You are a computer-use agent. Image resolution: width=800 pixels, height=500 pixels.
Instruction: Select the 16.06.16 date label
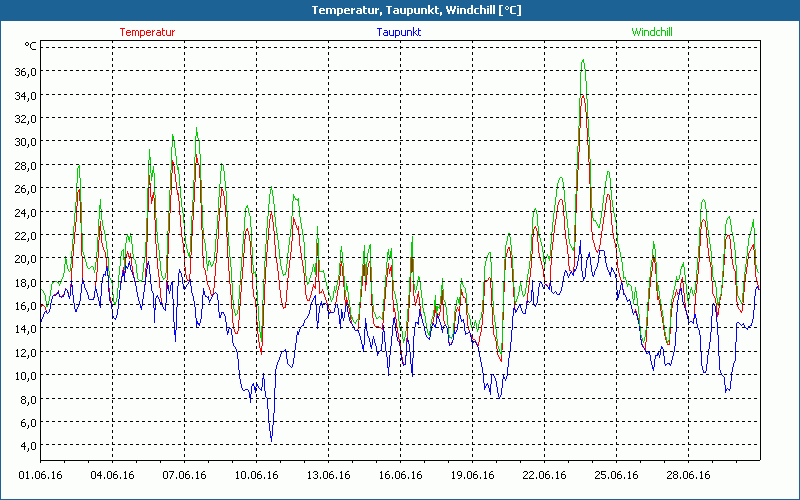[x=400, y=475]
